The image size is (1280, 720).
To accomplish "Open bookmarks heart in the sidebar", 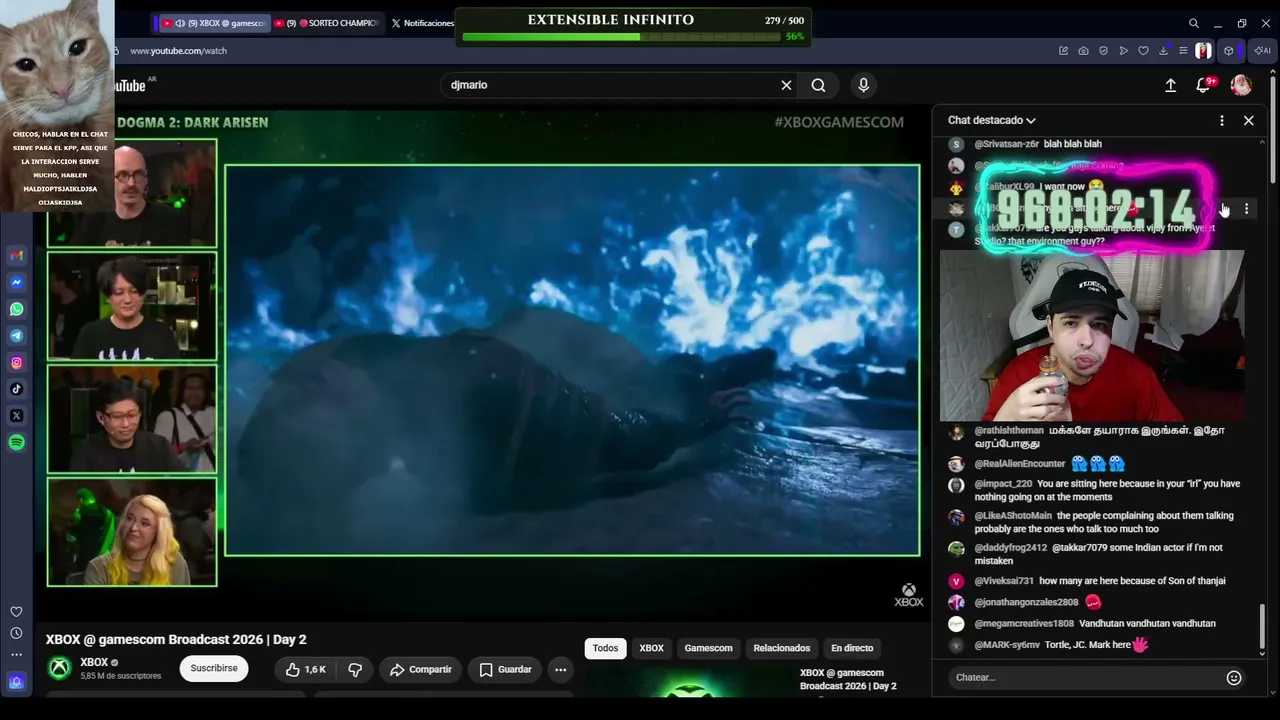I will click(16, 612).
